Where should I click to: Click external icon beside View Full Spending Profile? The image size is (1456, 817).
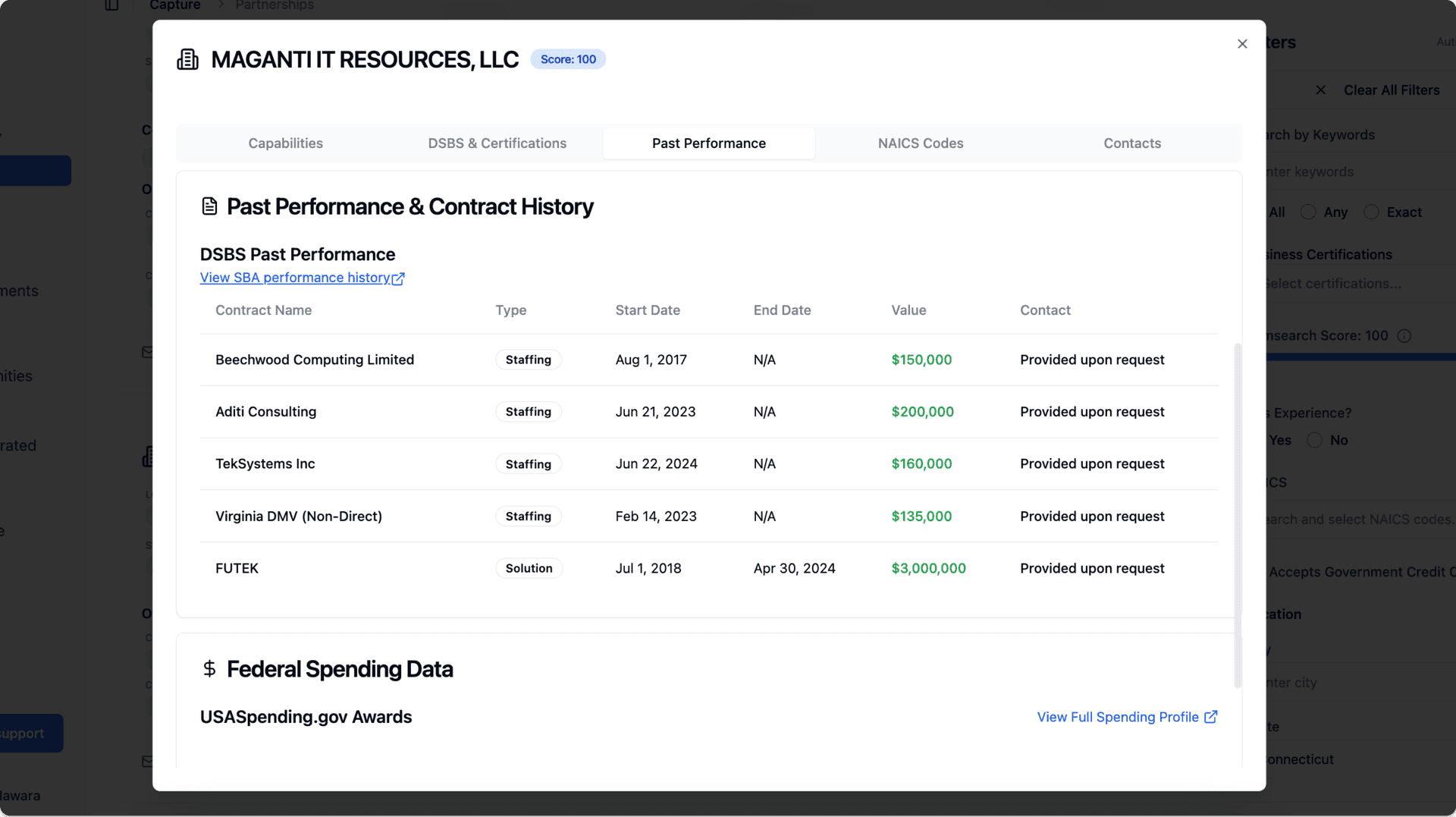[1211, 717]
